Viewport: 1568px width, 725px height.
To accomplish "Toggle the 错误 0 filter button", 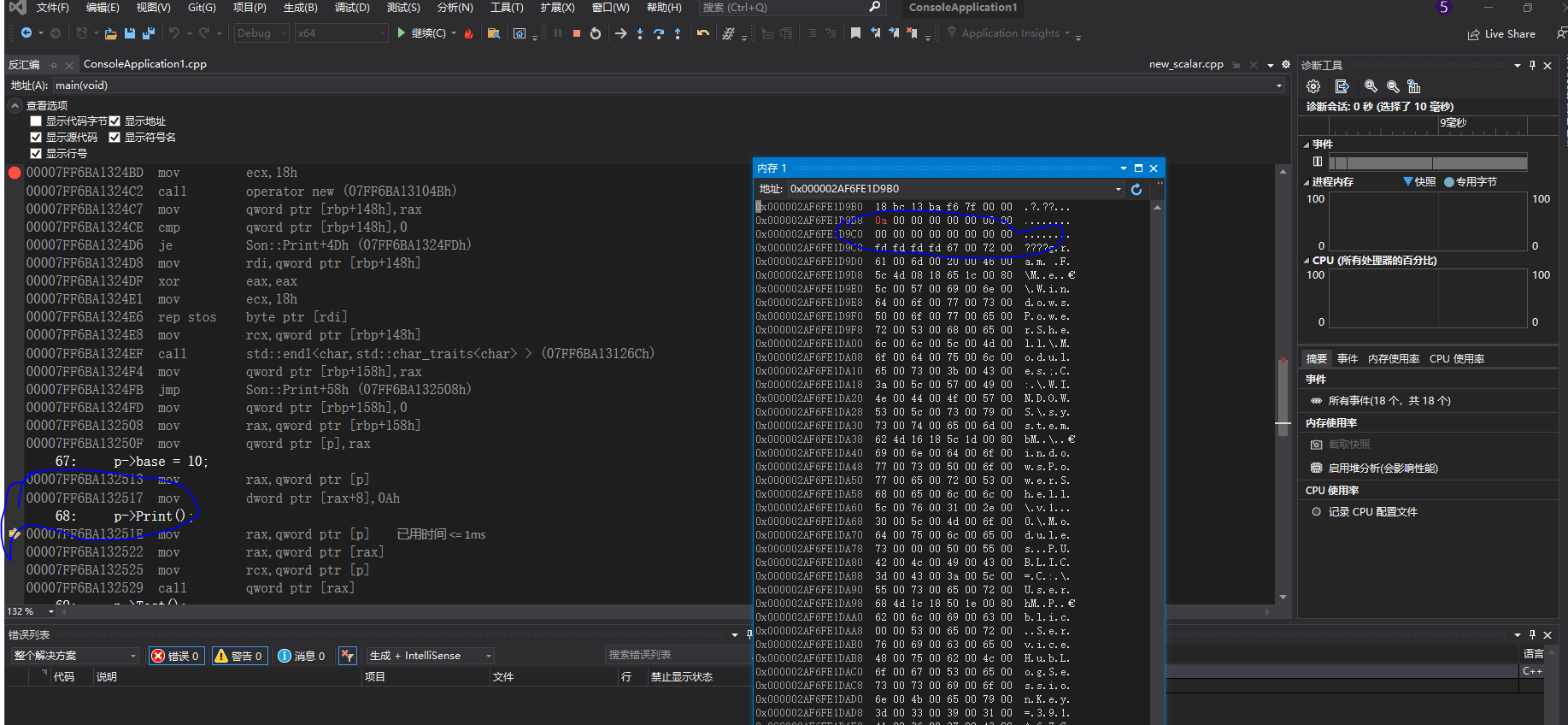I will pyautogui.click(x=176, y=656).
